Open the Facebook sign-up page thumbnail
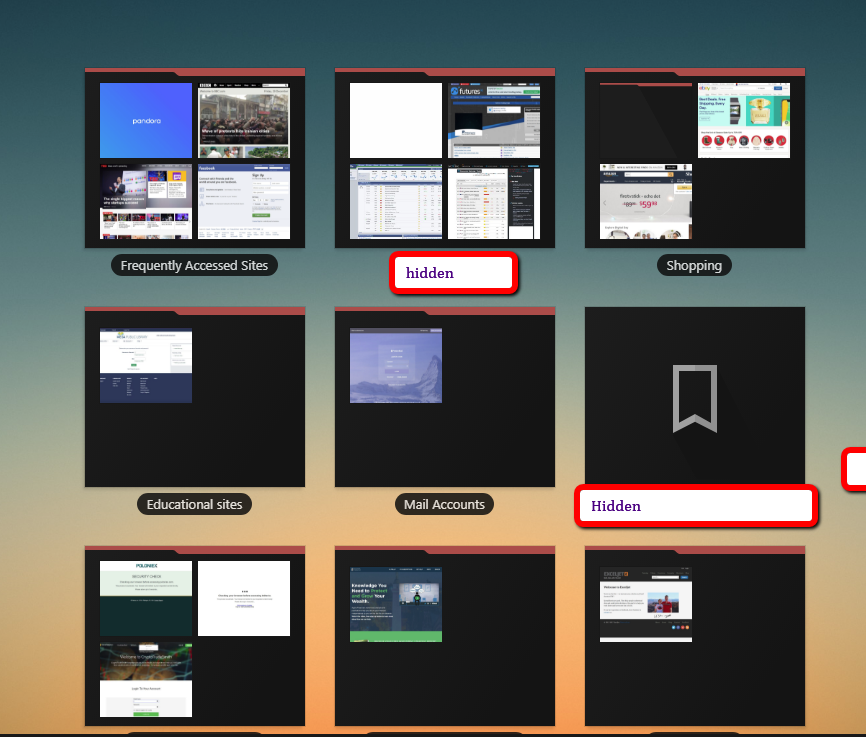The image size is (866, 737). point(243,200)
